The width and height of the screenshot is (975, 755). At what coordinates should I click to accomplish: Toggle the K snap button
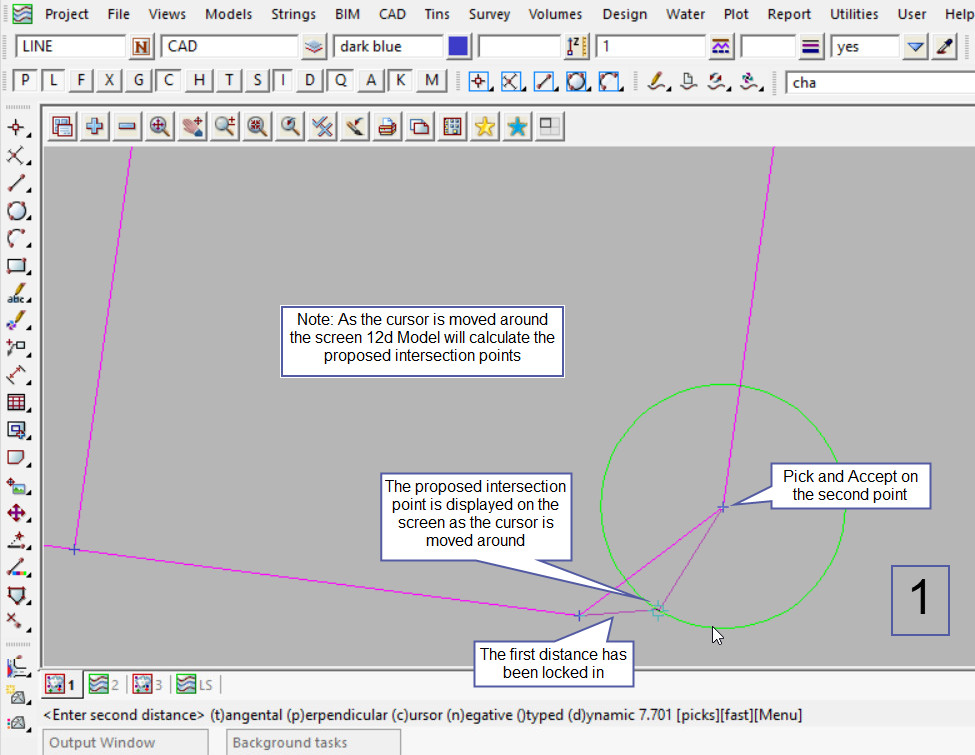(401, 81)
